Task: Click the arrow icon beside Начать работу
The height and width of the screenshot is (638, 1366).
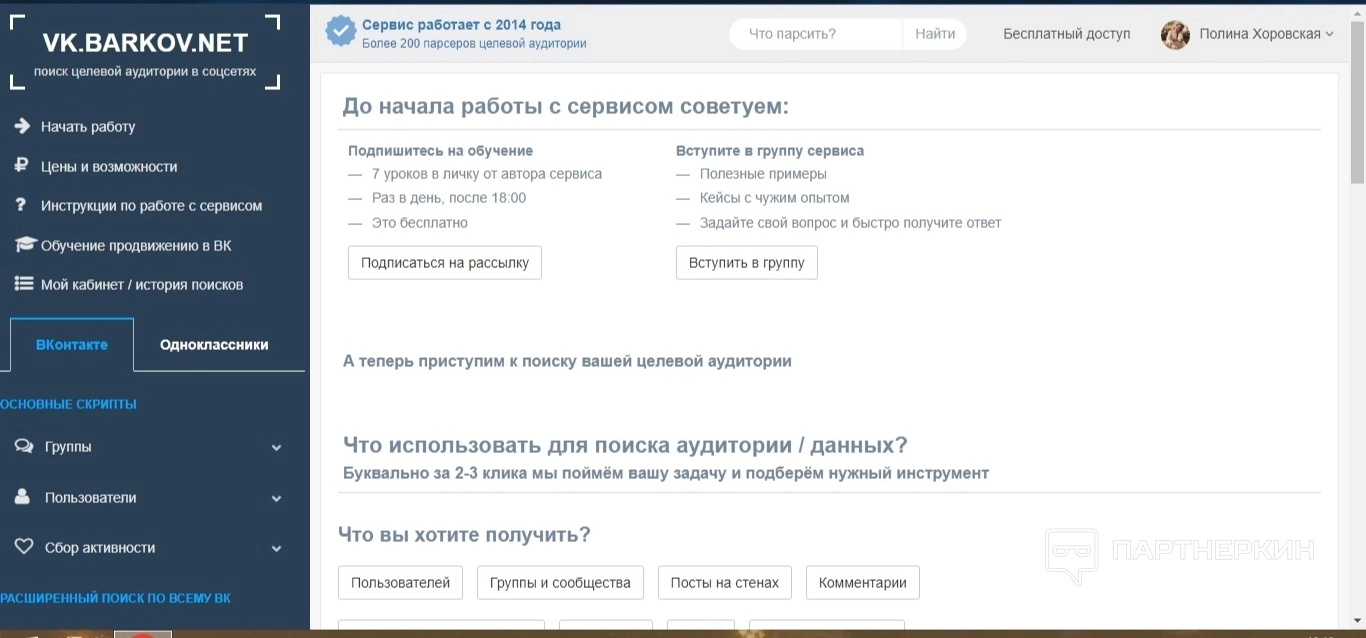Action: coord(22,126)
